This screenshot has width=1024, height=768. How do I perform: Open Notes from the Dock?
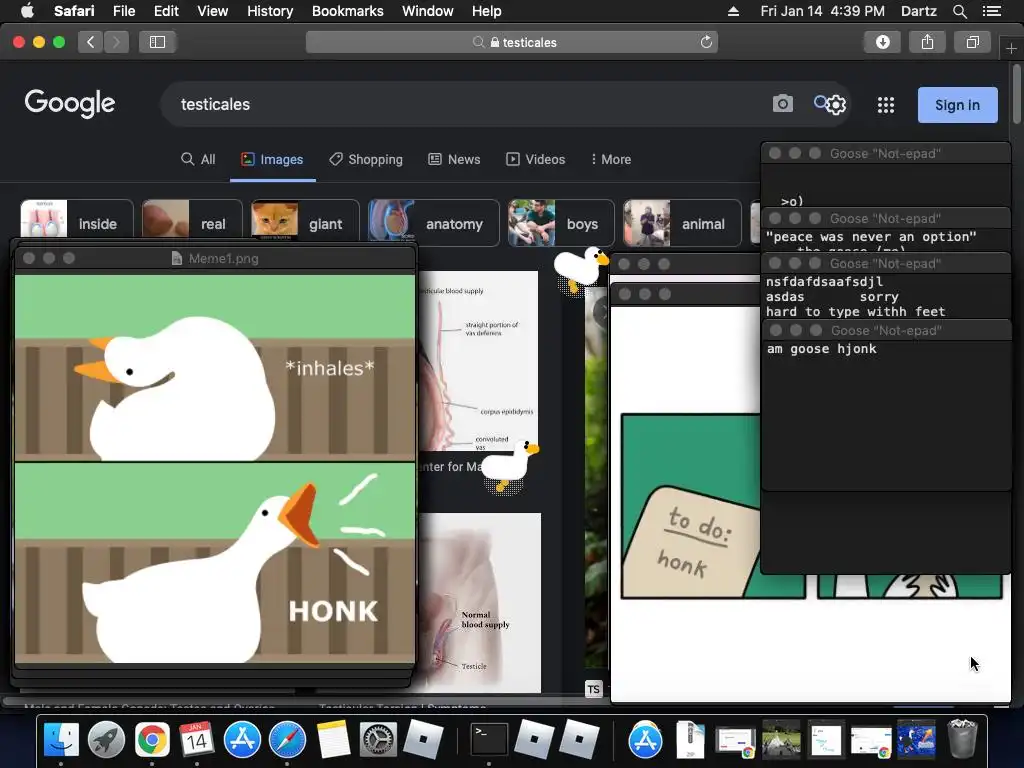333,740
